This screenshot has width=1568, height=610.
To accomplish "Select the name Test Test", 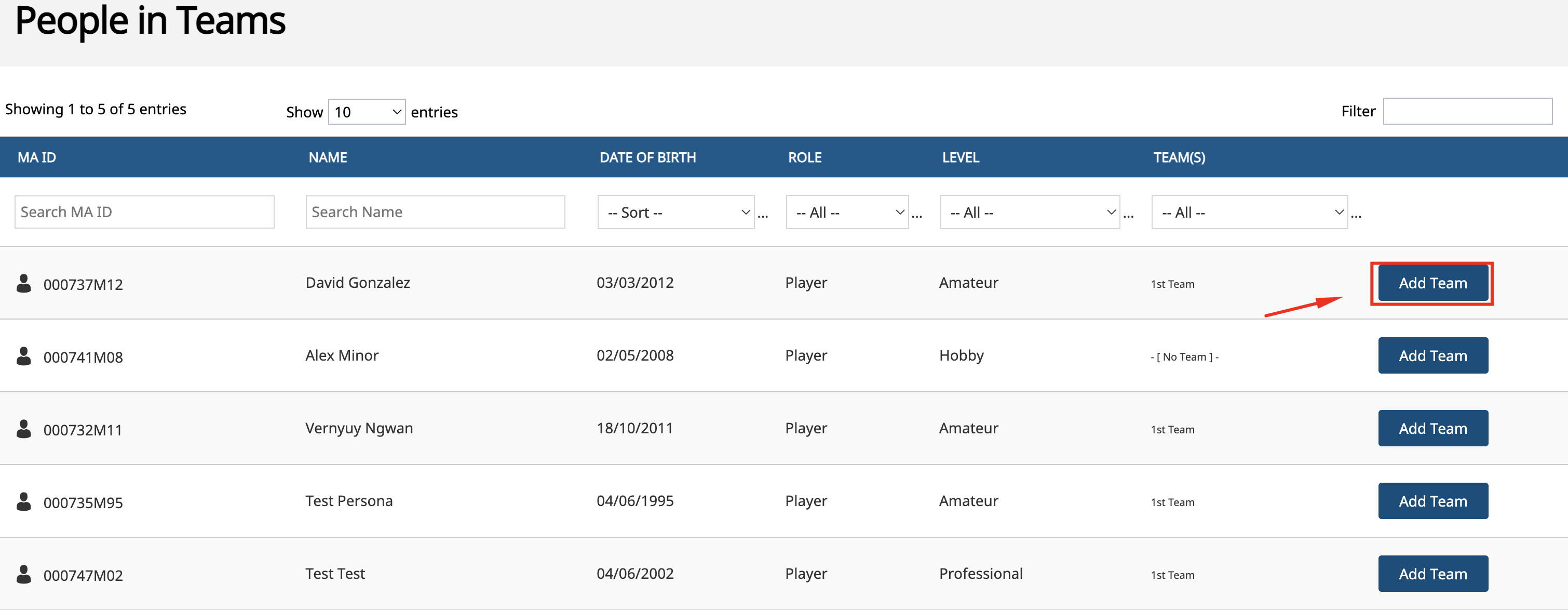I will pos(335,574).
